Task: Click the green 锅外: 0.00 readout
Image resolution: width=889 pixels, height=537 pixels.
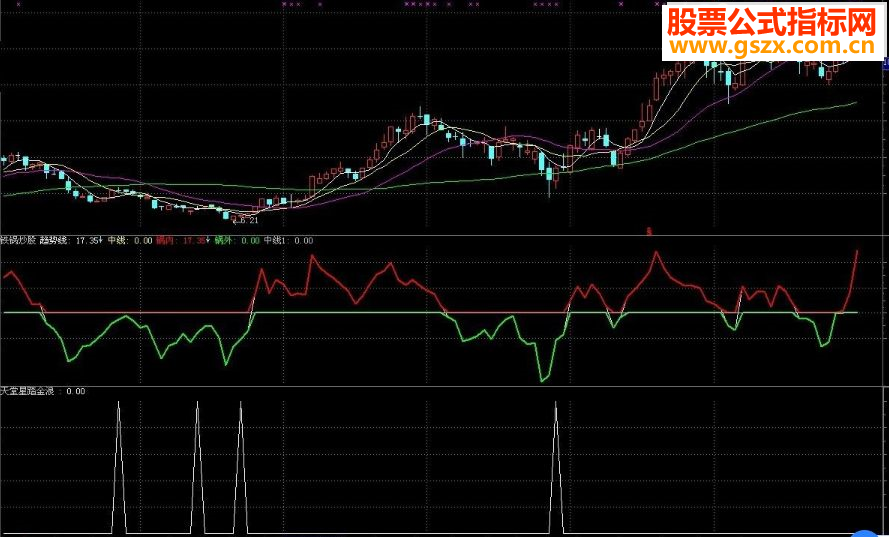Action: [237, 240]
